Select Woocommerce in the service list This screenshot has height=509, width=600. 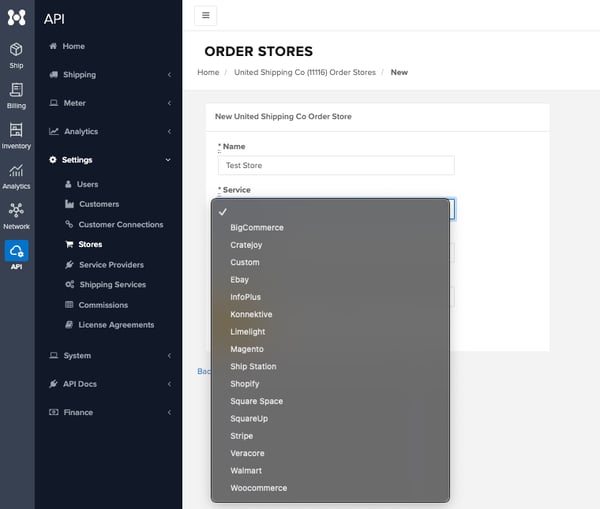coord(258,488)
